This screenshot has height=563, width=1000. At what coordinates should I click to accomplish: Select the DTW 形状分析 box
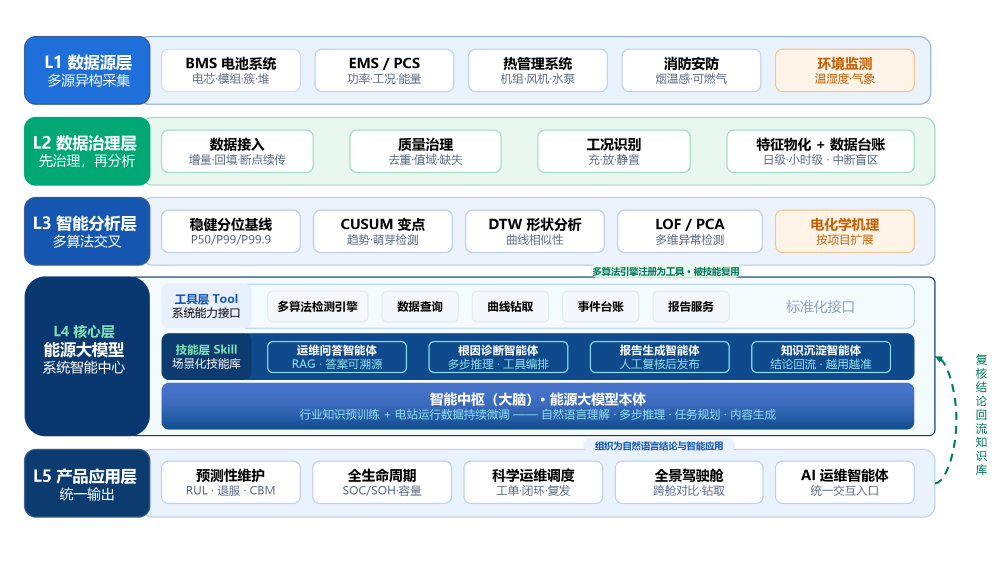click(x=535, y=231)
